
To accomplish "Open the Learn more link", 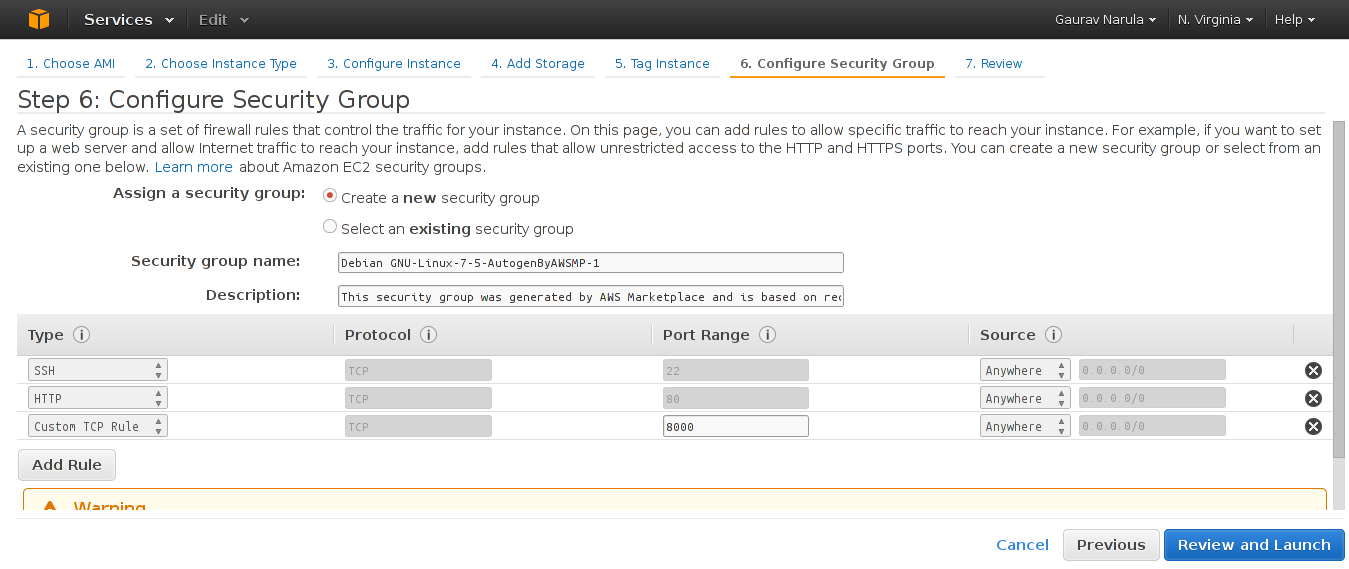I will (193, 167).
